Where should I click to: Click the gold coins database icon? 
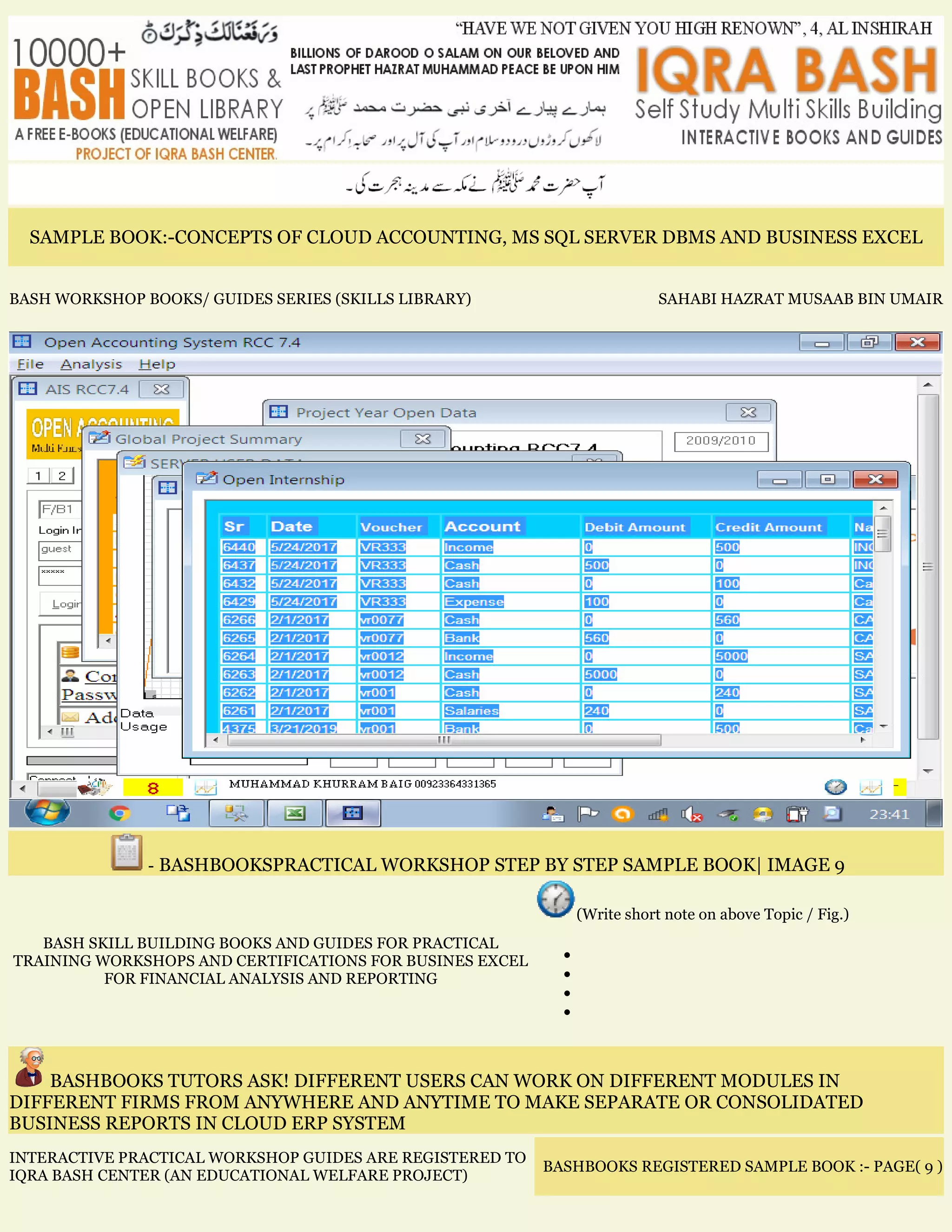click(70, 653)
